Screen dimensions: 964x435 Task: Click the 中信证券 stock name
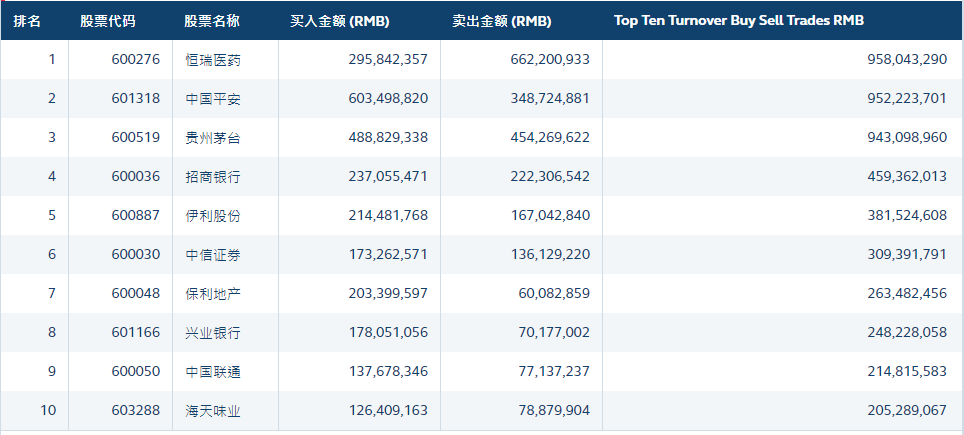[x=212, y=255]
